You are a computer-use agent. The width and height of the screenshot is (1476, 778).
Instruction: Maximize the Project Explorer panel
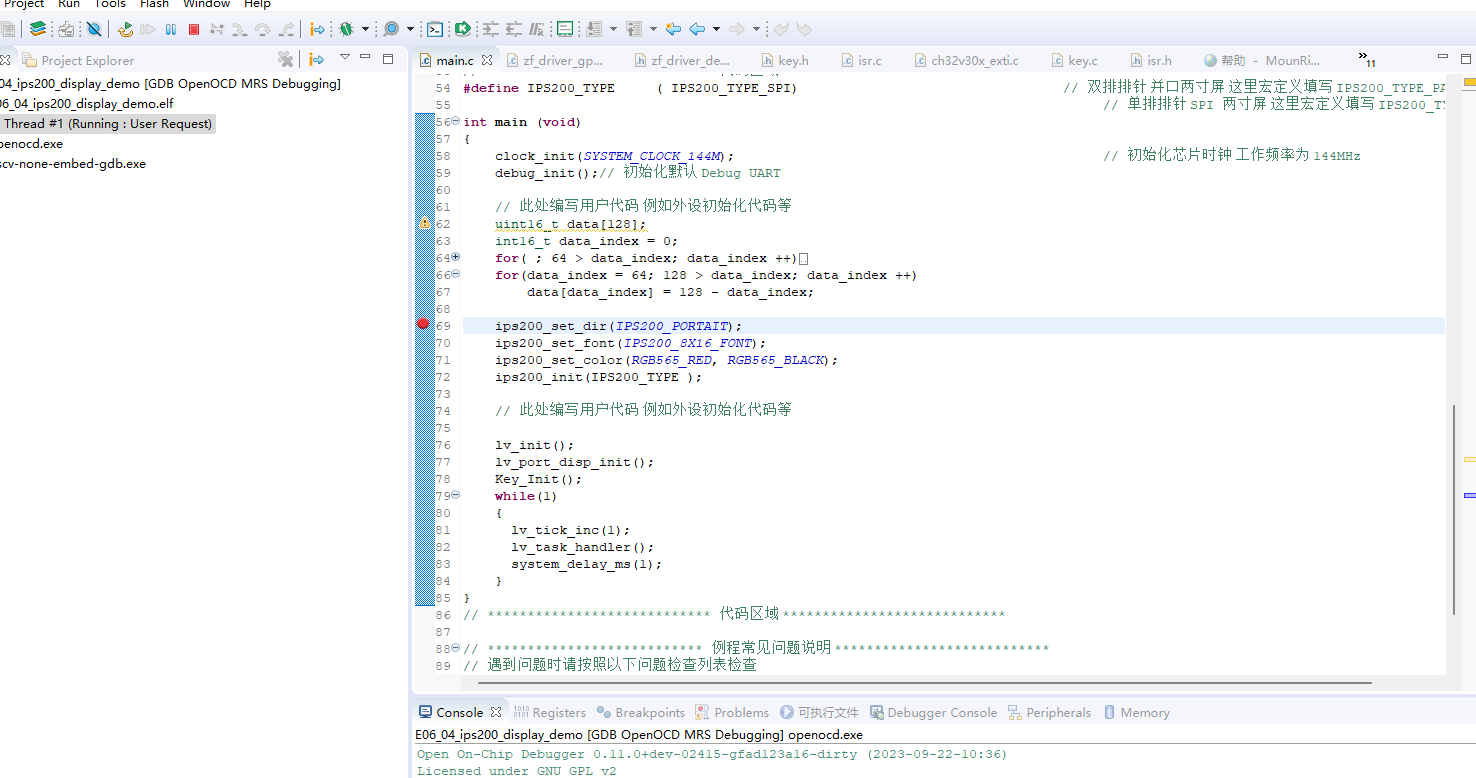(x=388, y=58)
